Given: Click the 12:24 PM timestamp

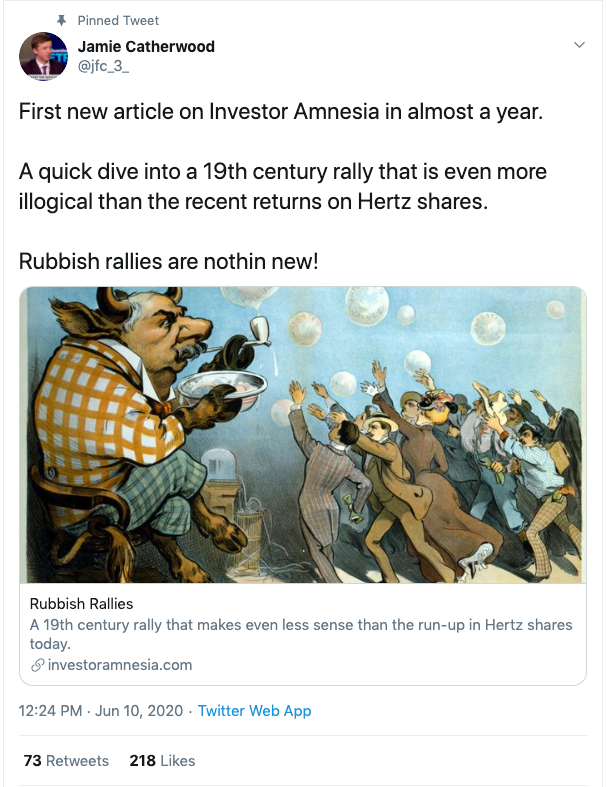Looking at the screenshot, I should click(50, 711).
